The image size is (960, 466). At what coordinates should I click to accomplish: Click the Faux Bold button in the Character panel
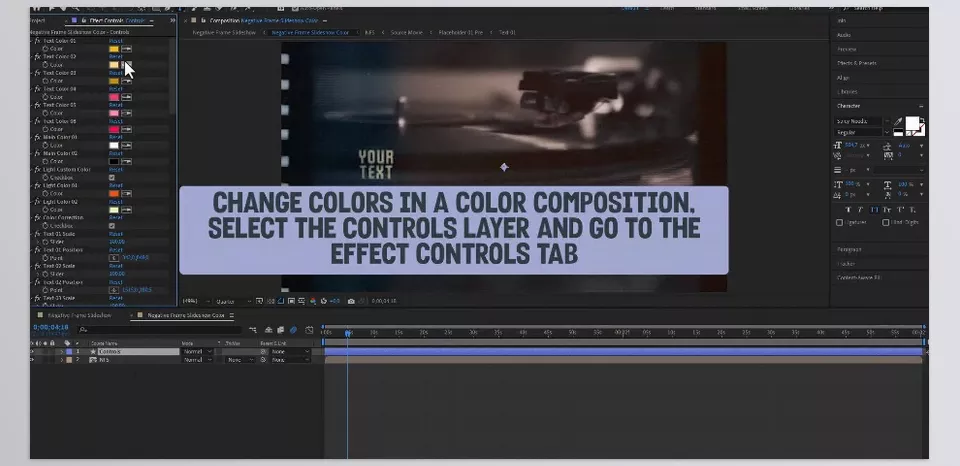pyautogui.click(x=848, y=209)
